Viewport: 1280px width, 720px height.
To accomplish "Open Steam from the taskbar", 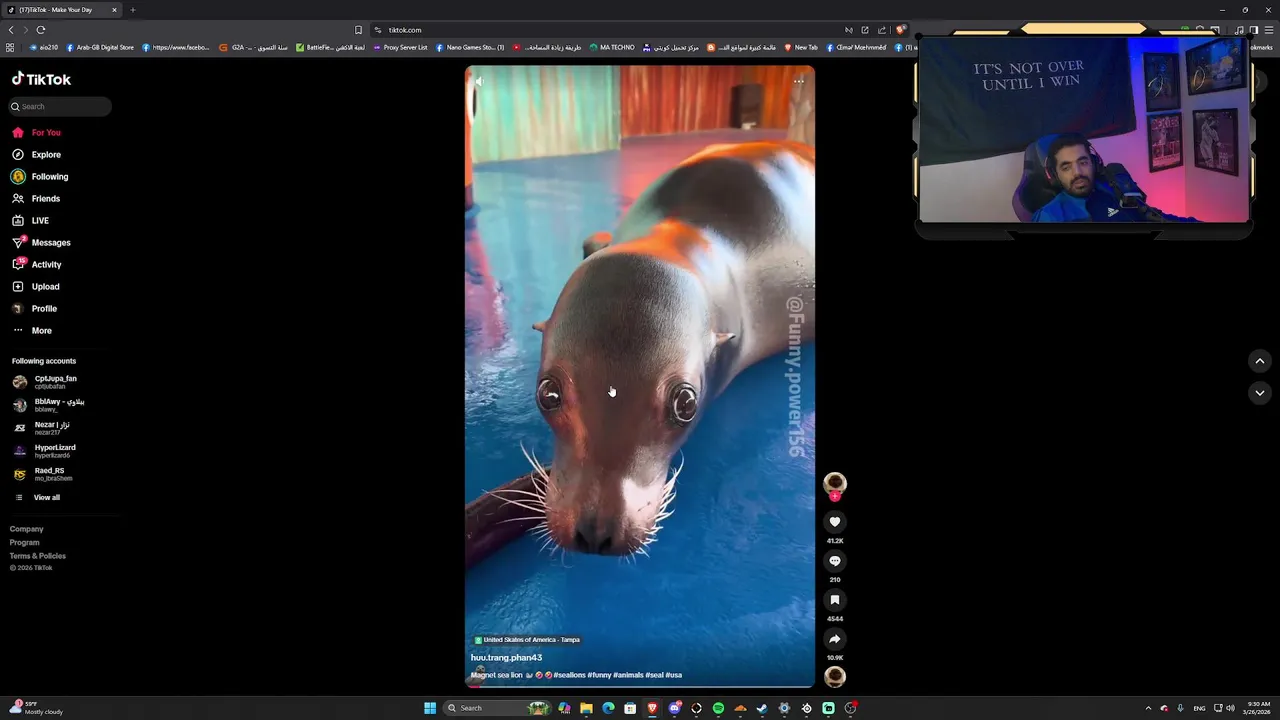I will 762,708.
